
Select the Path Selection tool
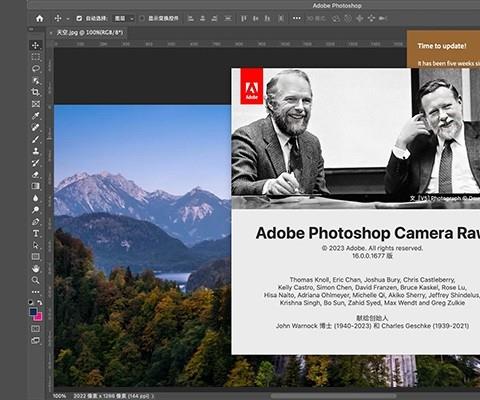click(36, 245)
